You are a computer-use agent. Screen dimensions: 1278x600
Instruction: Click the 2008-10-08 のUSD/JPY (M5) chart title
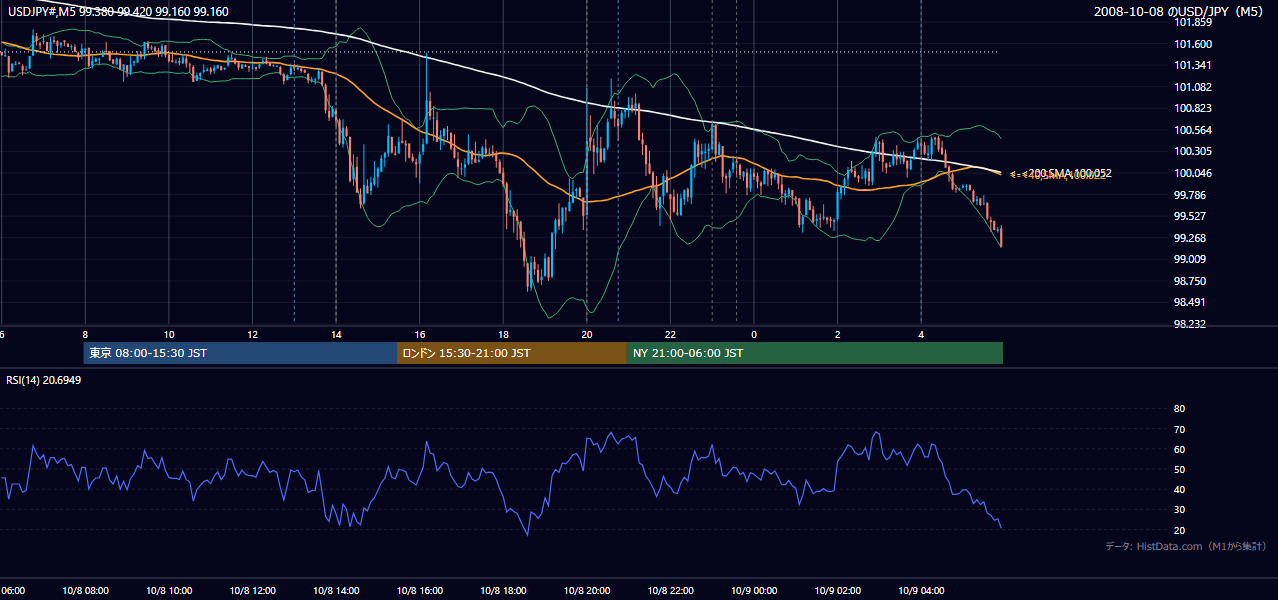tap(1180, 12)
